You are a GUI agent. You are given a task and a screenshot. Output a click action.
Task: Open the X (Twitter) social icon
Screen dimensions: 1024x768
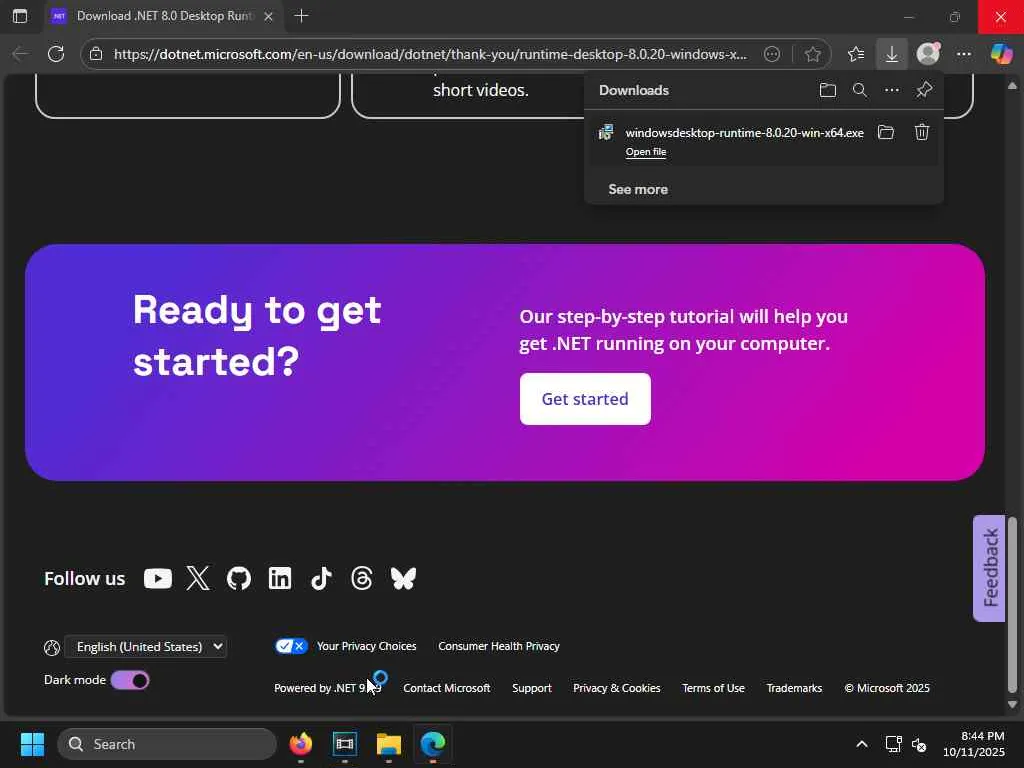[x=198, y=579]
